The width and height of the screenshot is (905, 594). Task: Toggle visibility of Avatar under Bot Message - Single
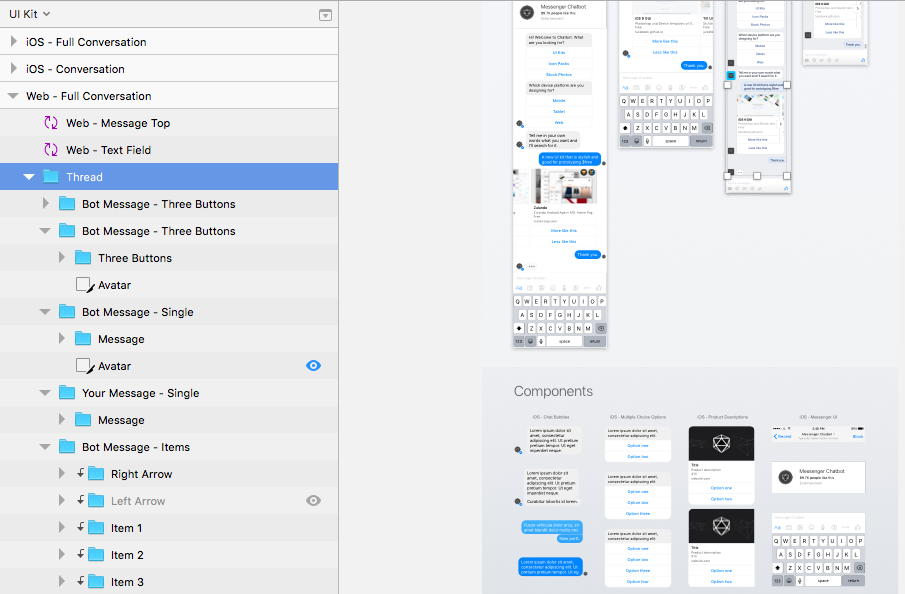[x=313, y=366]
